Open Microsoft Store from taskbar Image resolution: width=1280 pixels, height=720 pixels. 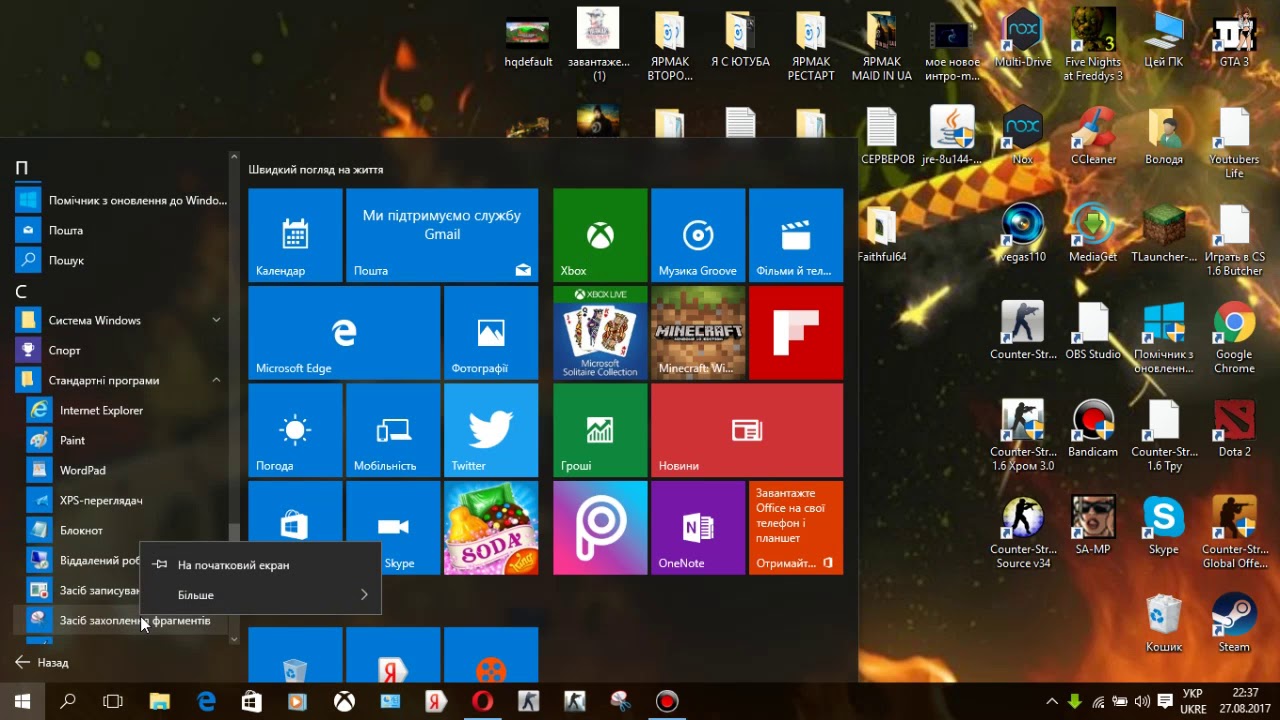click(x=252, y=702)
